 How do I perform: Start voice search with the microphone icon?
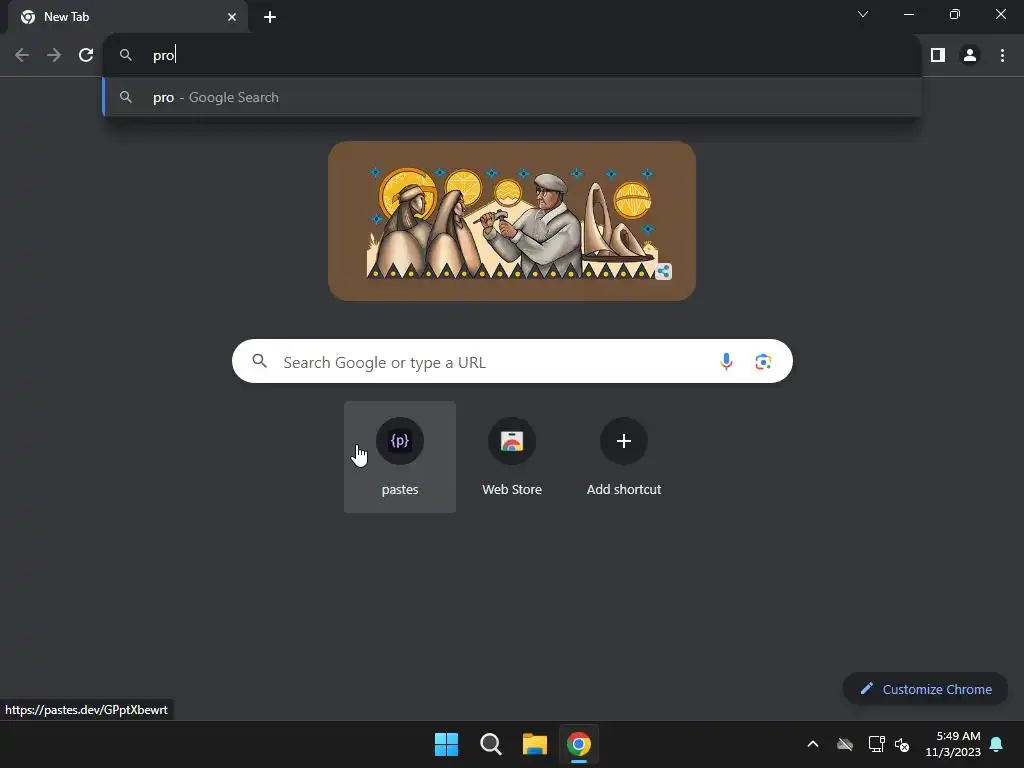coord(726,361)
